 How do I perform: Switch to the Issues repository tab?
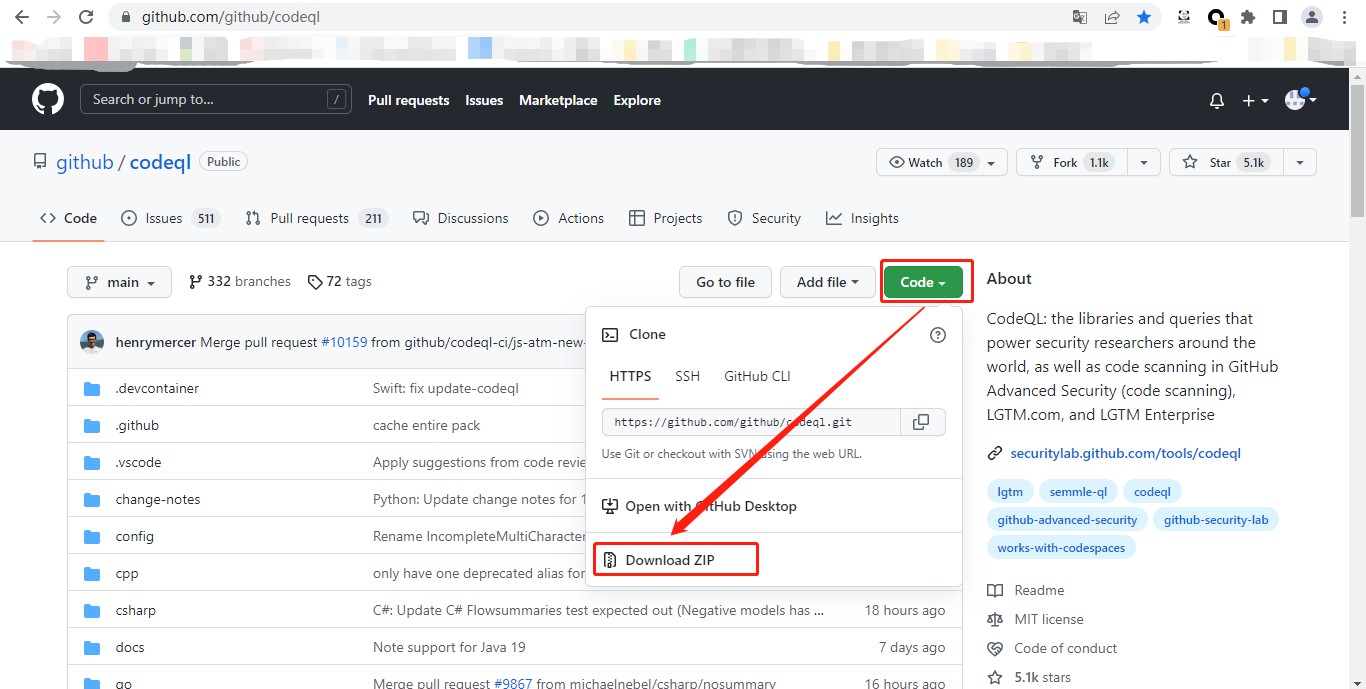coord(169,218)
